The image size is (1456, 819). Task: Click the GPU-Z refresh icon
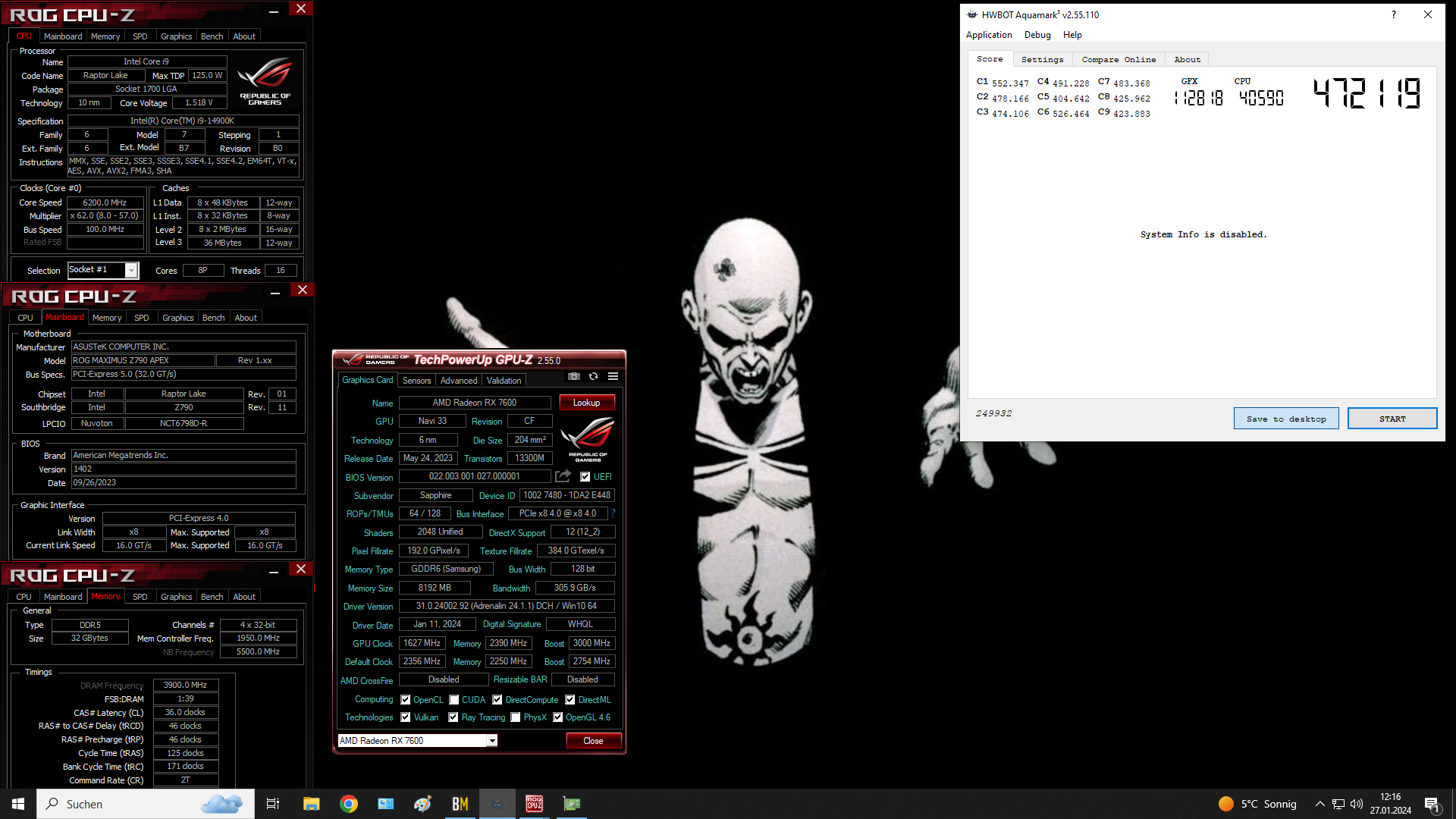click(x=594, y=376)
